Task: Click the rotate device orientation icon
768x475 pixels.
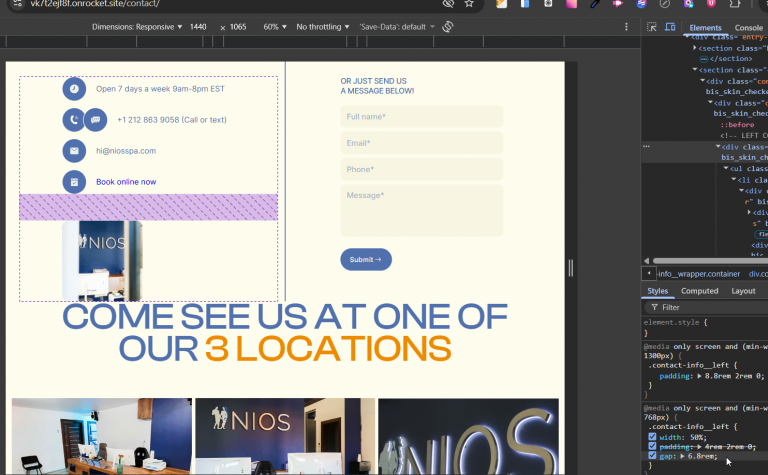Action: (448, 26)
